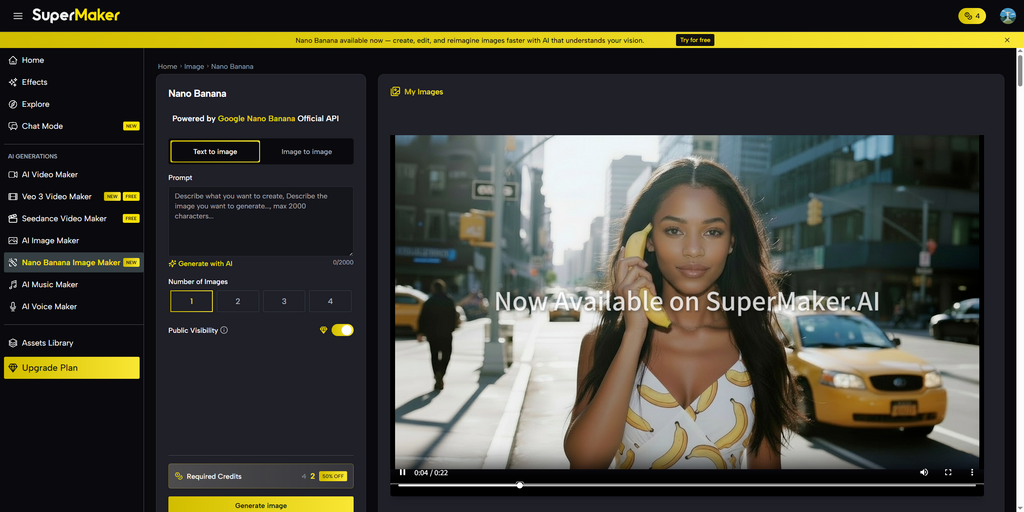Image resolution: width=1024 pixels, height=512 pixels.
Task: Click the AI Music Maker note icon
Action: coord(13,285)
